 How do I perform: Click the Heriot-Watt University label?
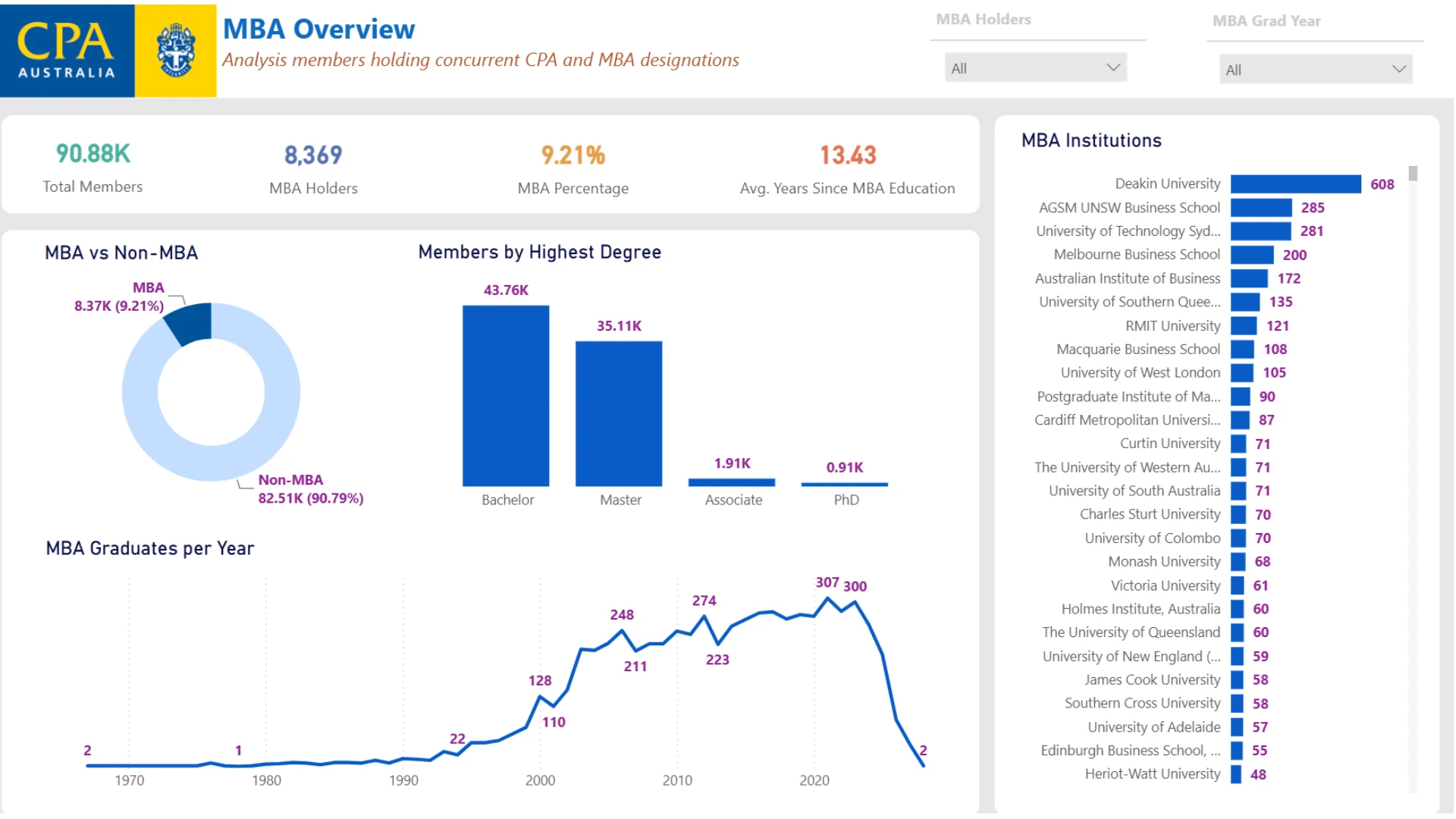pyautogui.click(x=1153, y=773)
